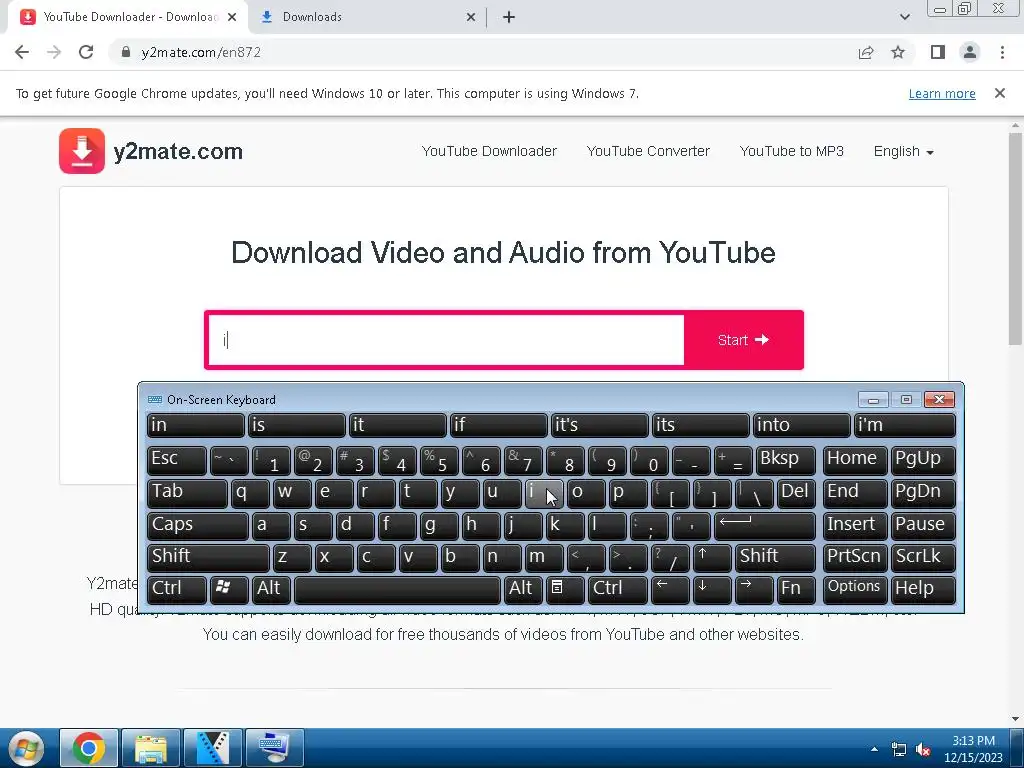This screenshot has height=768, width=1024.
Task: Dismiss the Chrome update notification bar
Action: point(1000,93)
